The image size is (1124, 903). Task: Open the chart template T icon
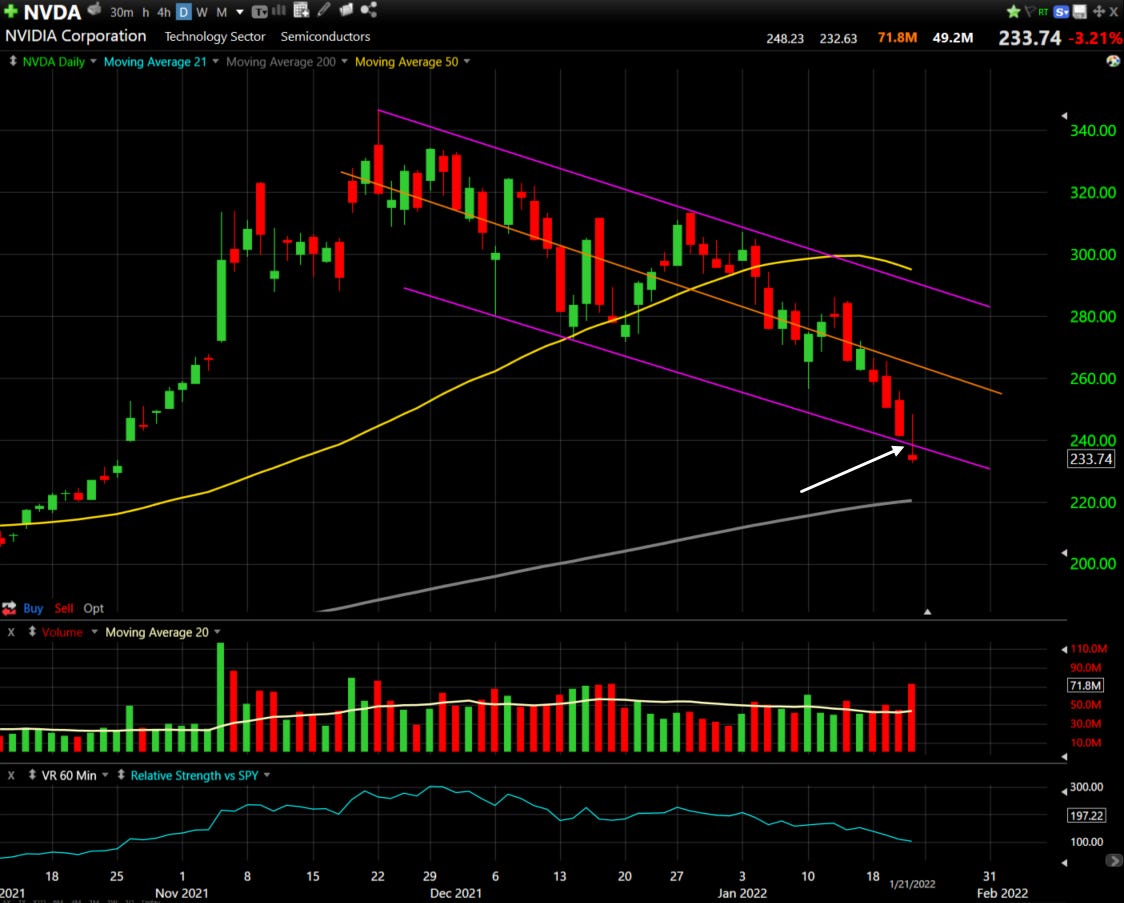point(259,11)
